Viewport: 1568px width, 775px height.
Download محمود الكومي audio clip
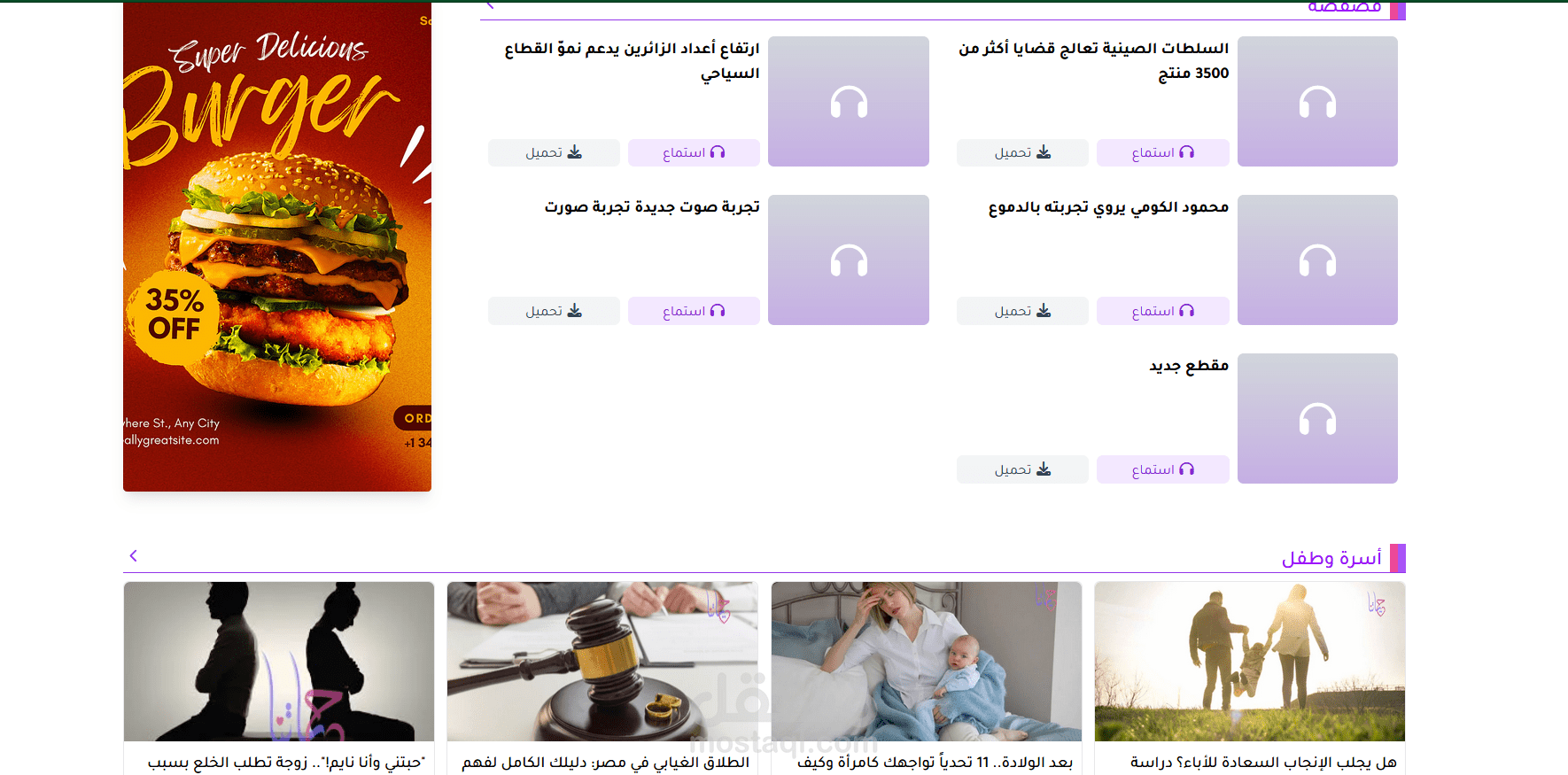click(x=1022, y=311)
